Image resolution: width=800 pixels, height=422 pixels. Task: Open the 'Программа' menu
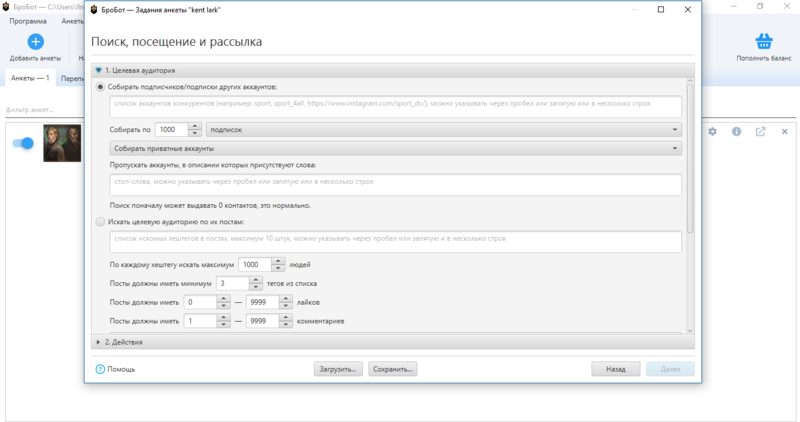coord(29,20)
